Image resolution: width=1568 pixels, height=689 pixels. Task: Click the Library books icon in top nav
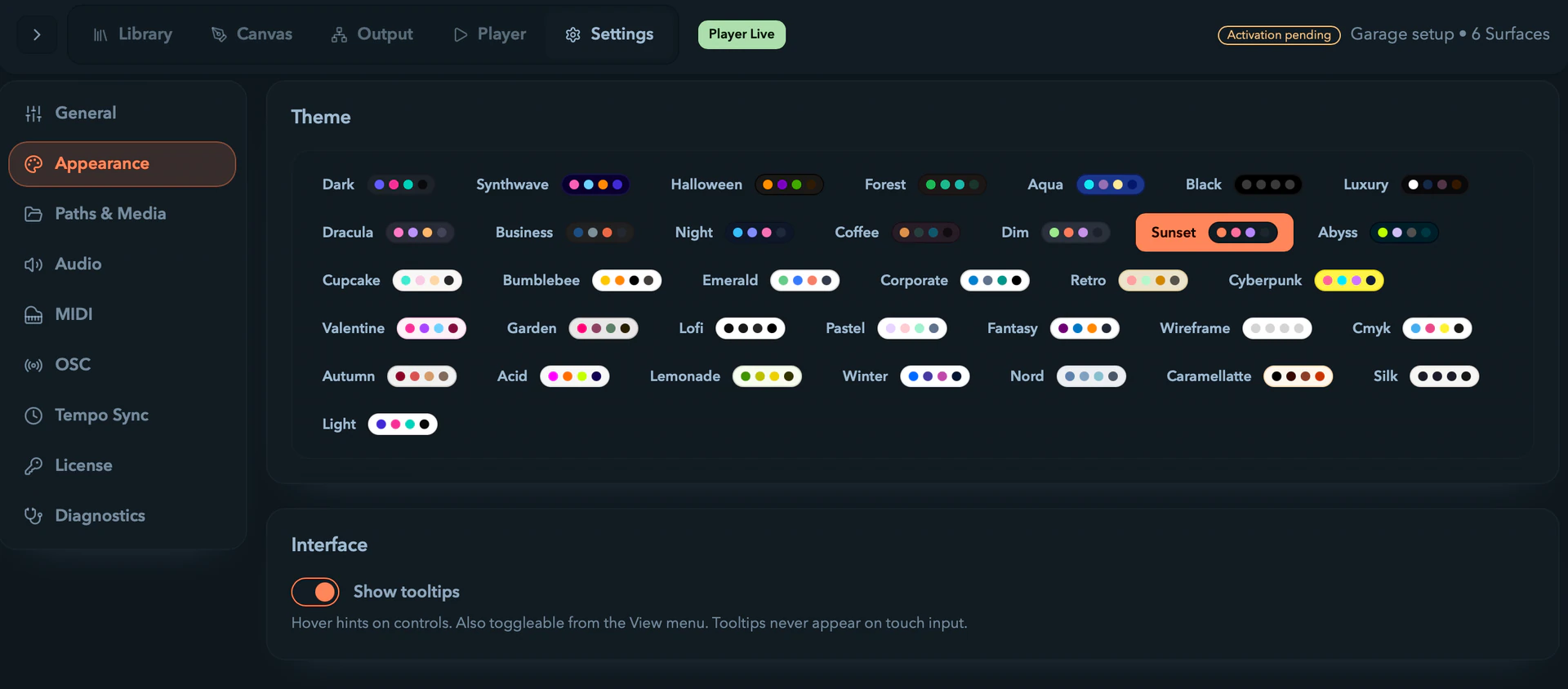[100, 35]
